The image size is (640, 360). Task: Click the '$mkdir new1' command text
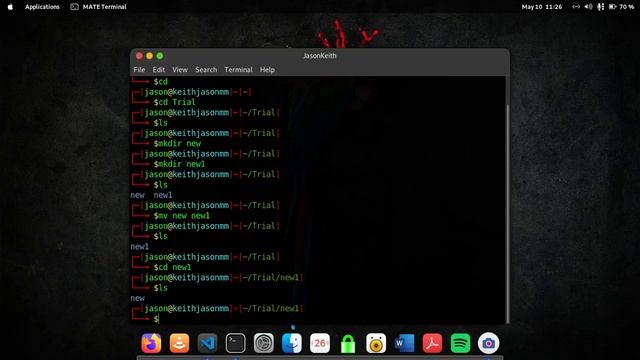(180, 164)
